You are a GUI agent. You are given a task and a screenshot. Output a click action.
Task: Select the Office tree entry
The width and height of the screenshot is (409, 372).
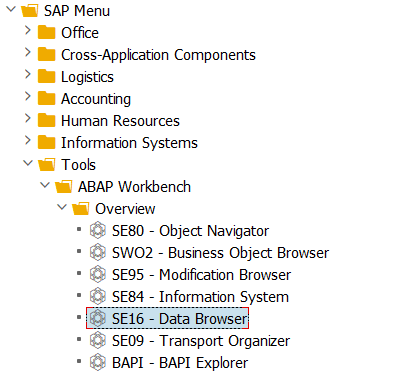point(80,33)
